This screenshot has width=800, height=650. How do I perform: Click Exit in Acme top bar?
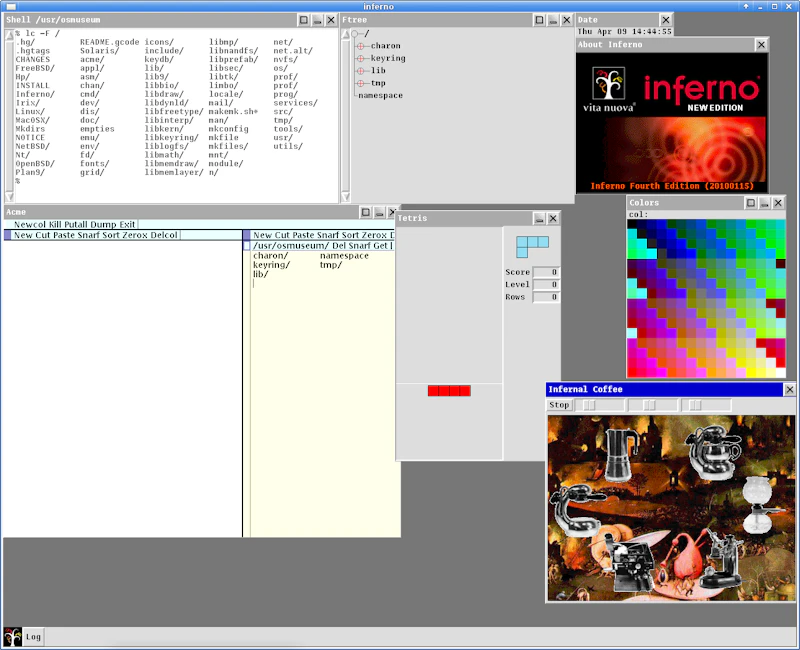[x=128, y=224]
